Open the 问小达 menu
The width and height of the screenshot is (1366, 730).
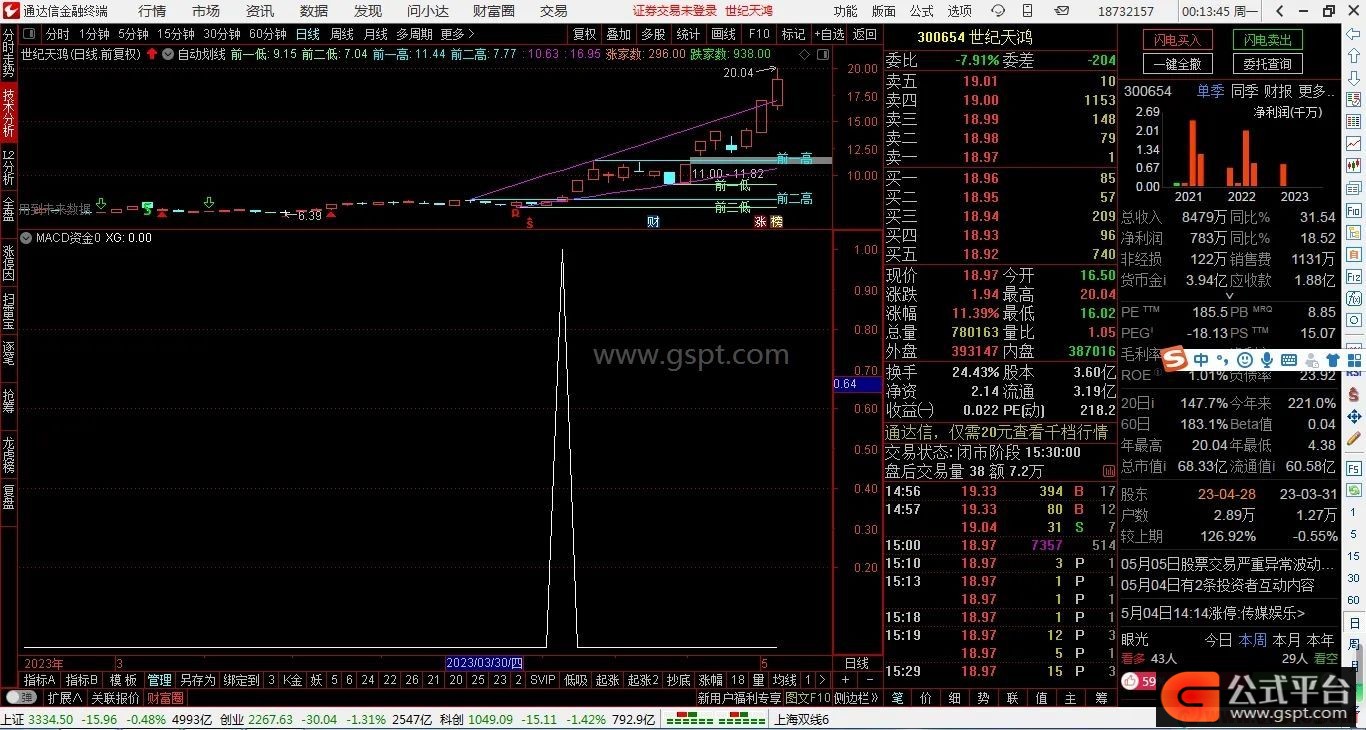[x=428, y=11]
